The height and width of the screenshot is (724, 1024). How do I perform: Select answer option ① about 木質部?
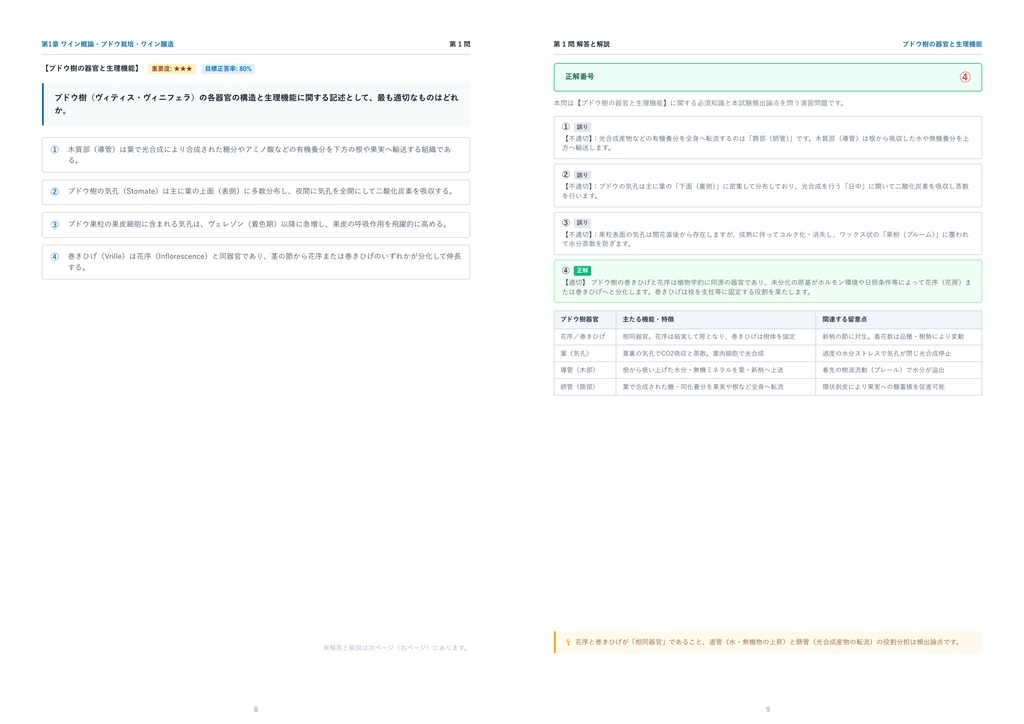click(x=256, y=155)
